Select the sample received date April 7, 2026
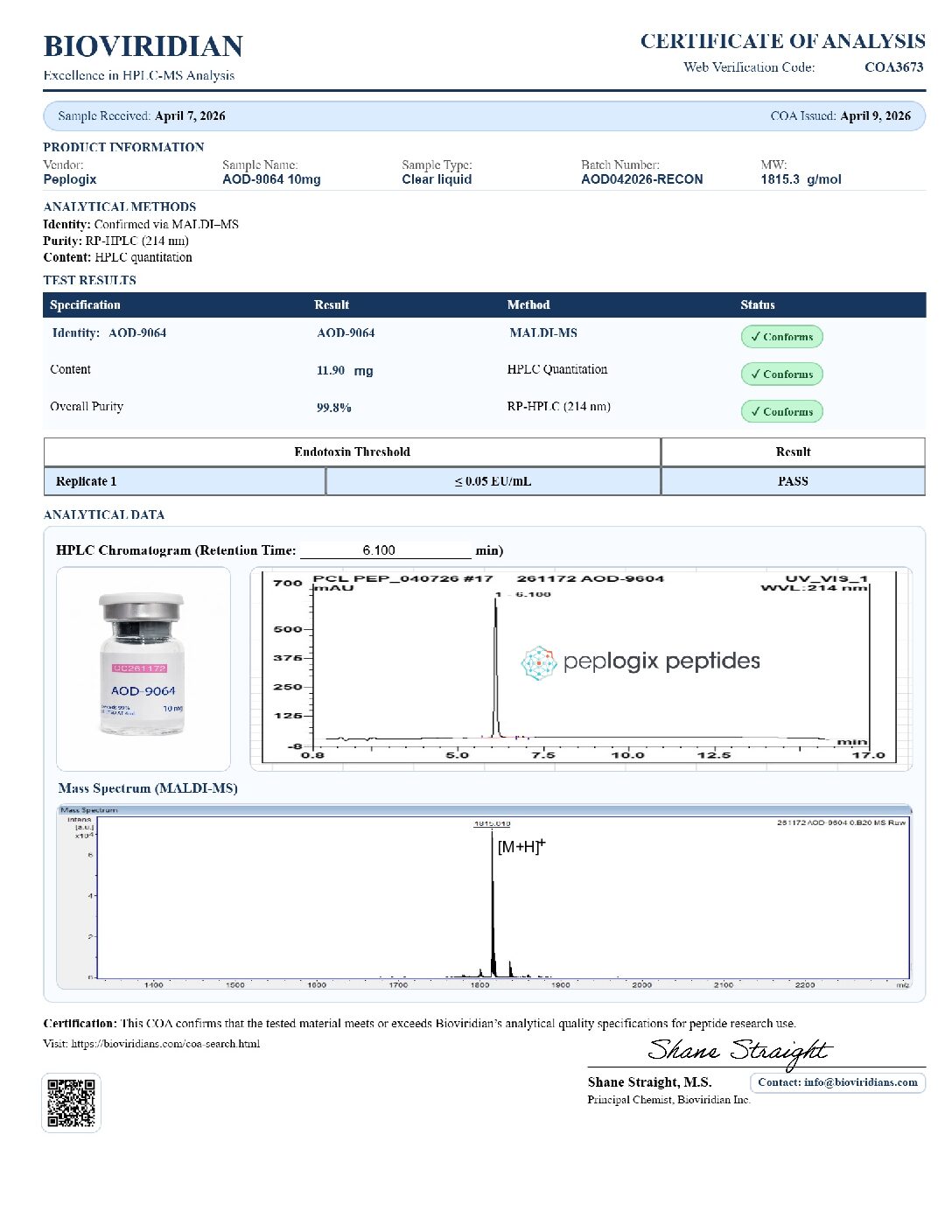This screenshot has height=1232, width=952. (x=190, y=116)
